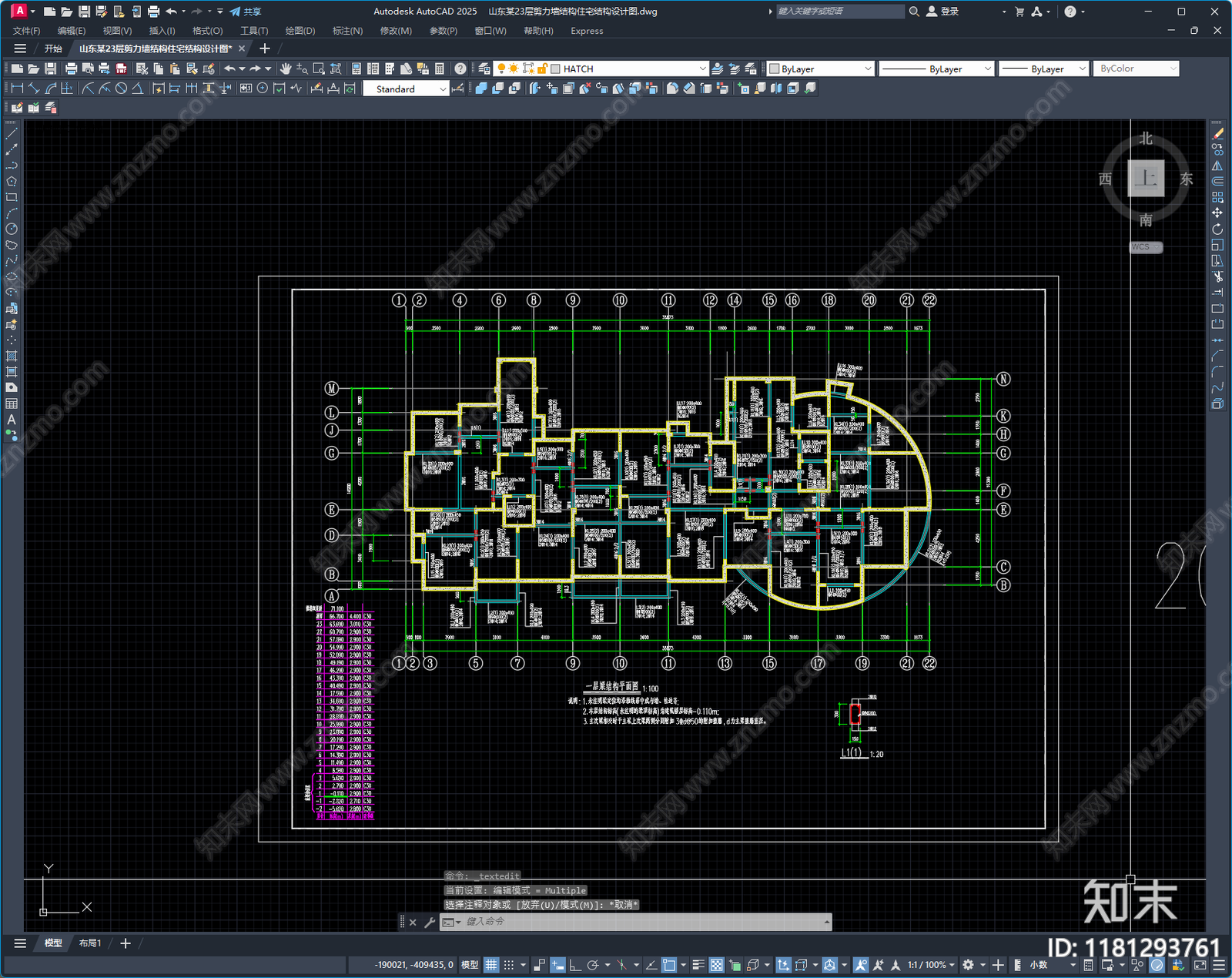This screenshot has width=1232, height=978.
Task: Click the 共享 share button
Action: pyautogui.click(x=246, y=12)
